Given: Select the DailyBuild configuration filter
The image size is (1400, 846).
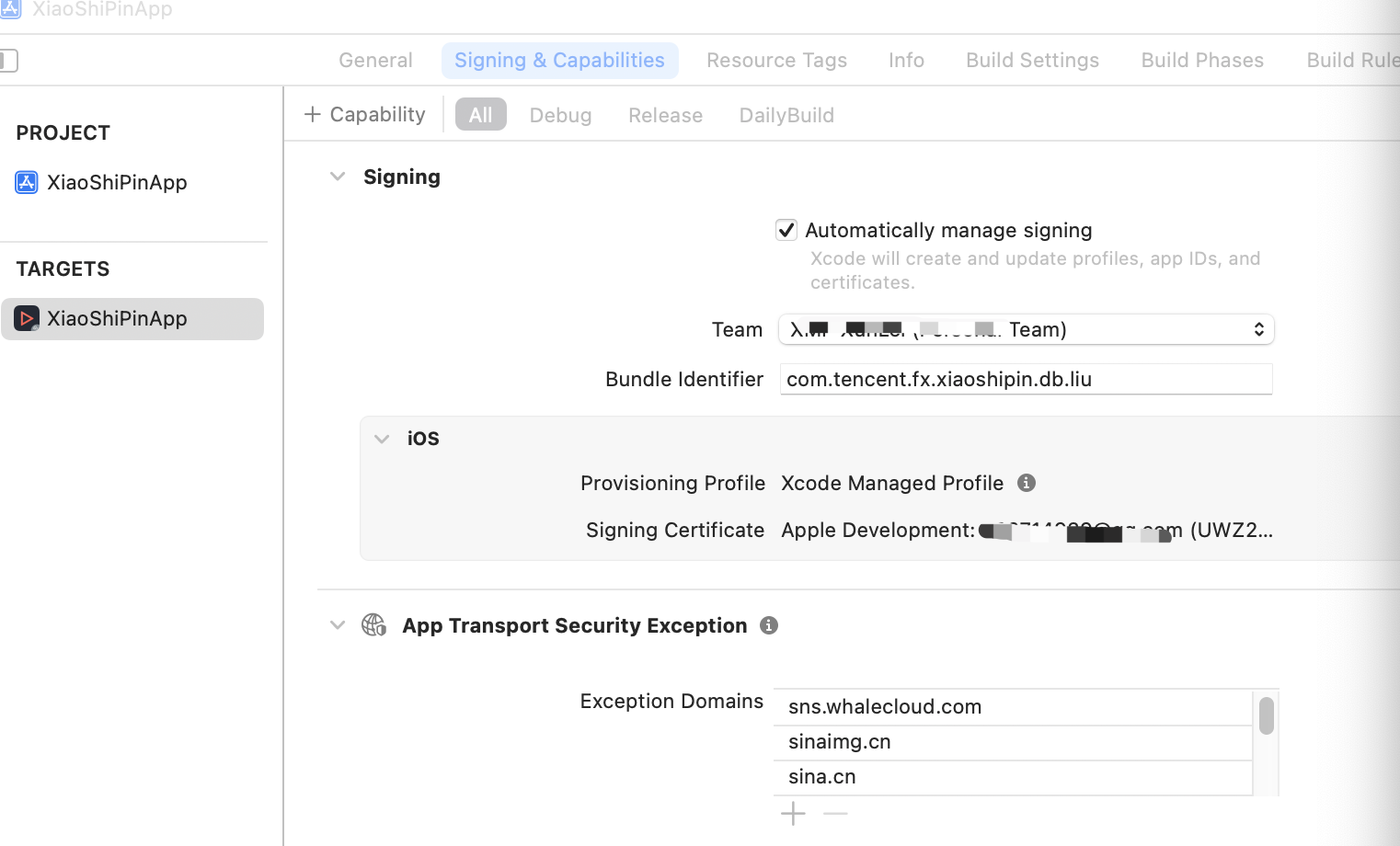Looking at the screenshot, I should pyautogui.click(x=786, y=115).
